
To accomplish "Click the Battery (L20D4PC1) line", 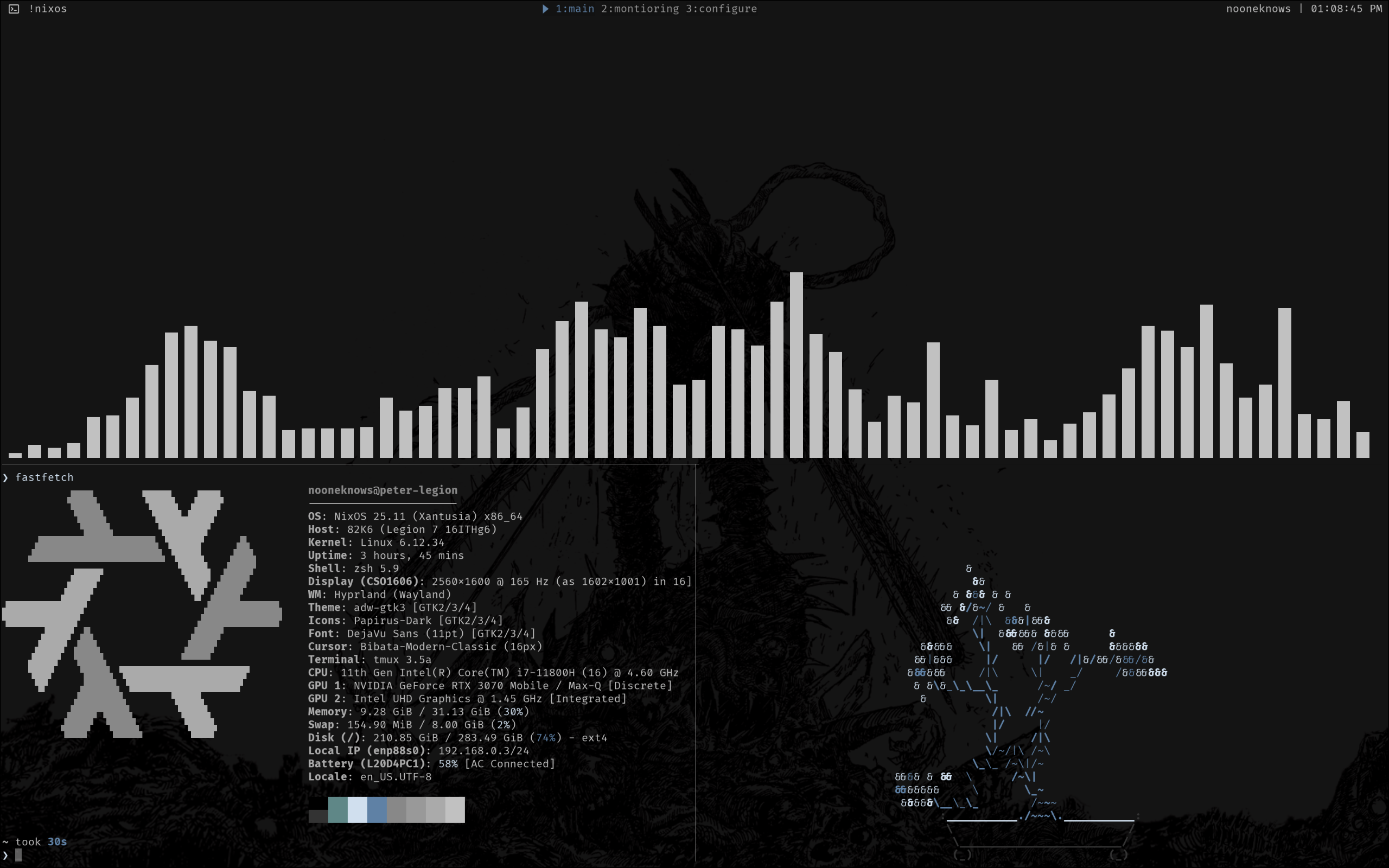I will click(432, 763).
